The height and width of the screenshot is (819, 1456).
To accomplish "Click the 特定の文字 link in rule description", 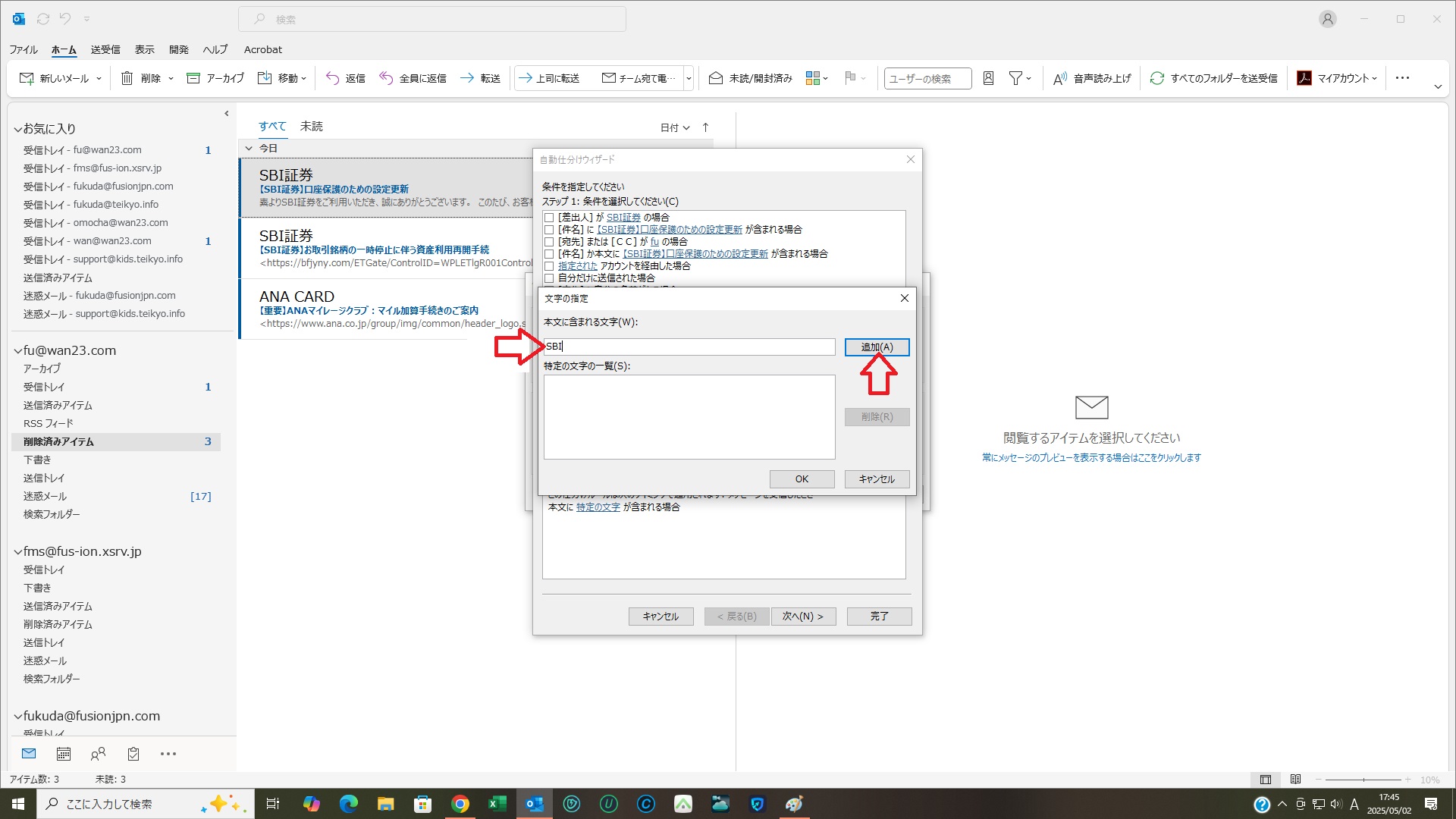I will pyautogui.click(x=598, y=507).
